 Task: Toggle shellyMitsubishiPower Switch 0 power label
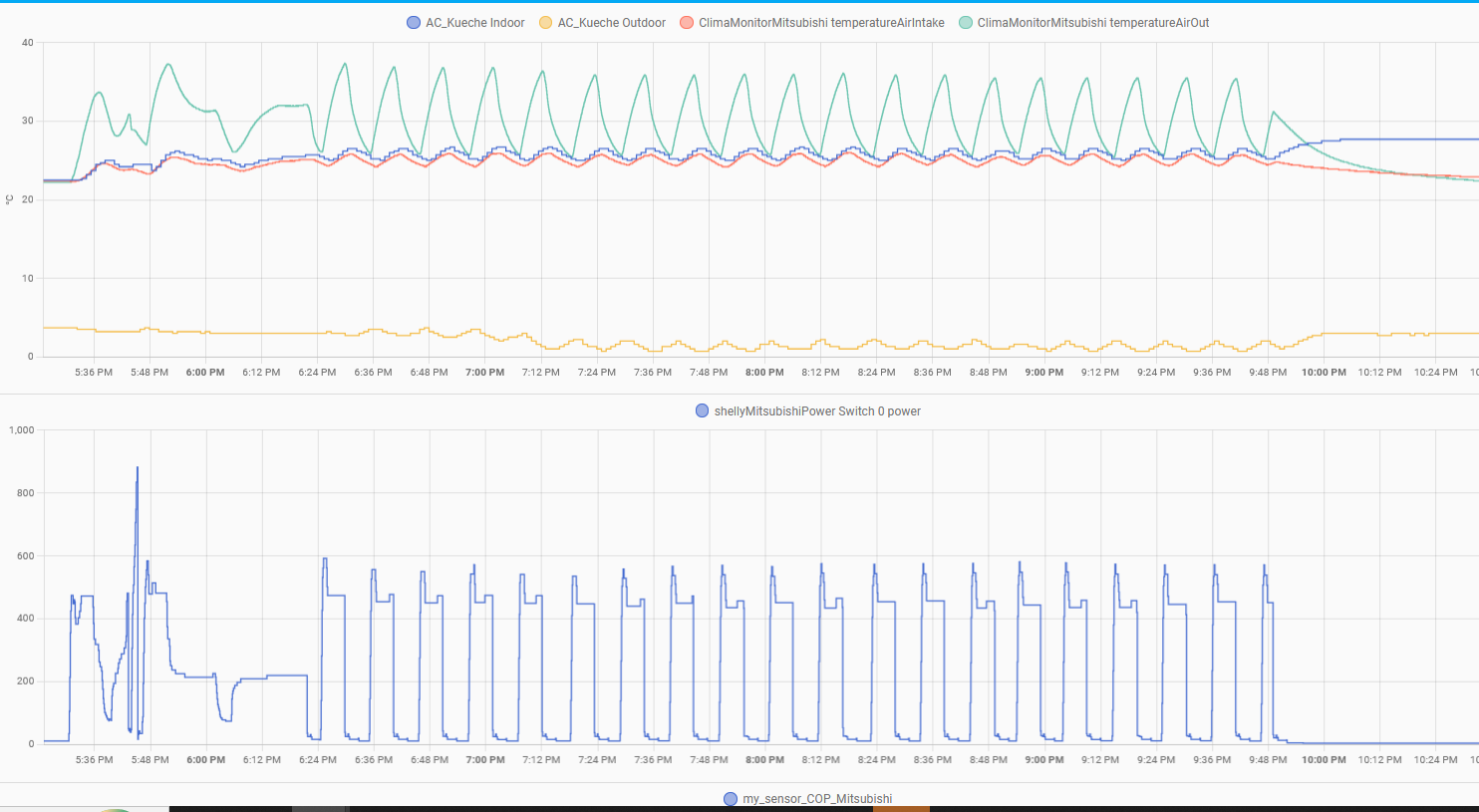817,411
